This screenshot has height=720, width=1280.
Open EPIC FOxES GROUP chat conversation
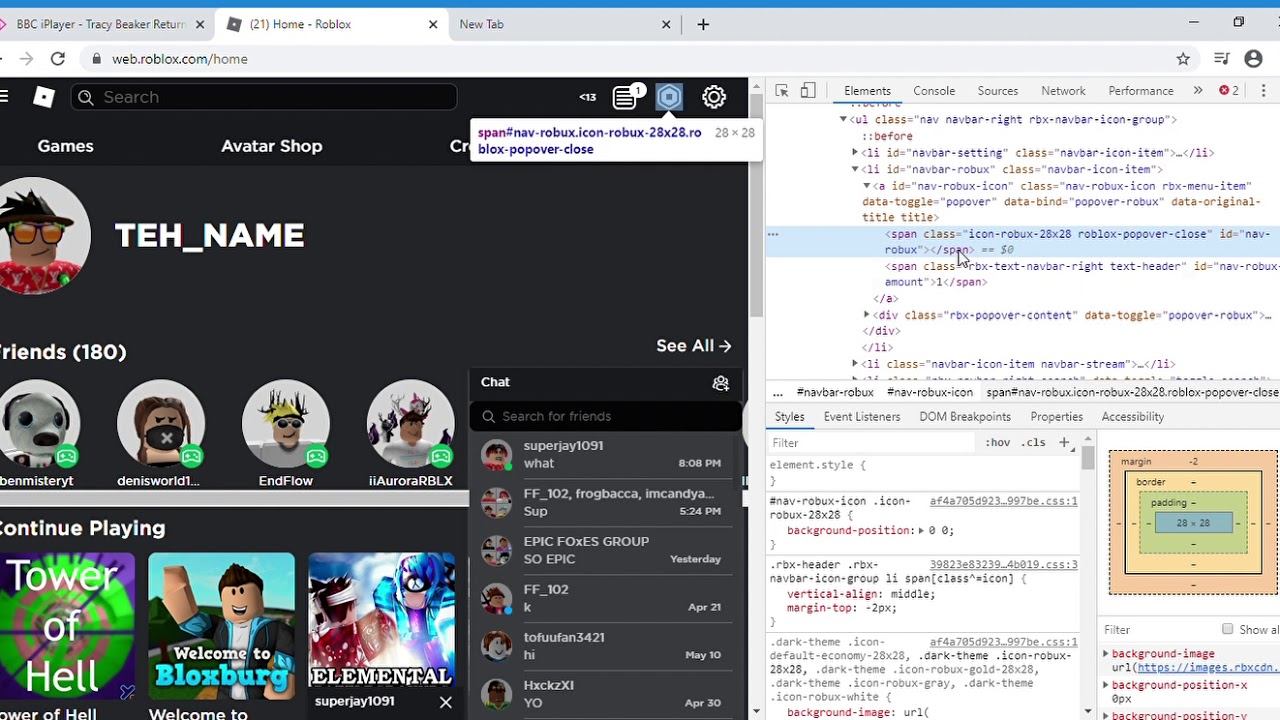coord(606,550)
